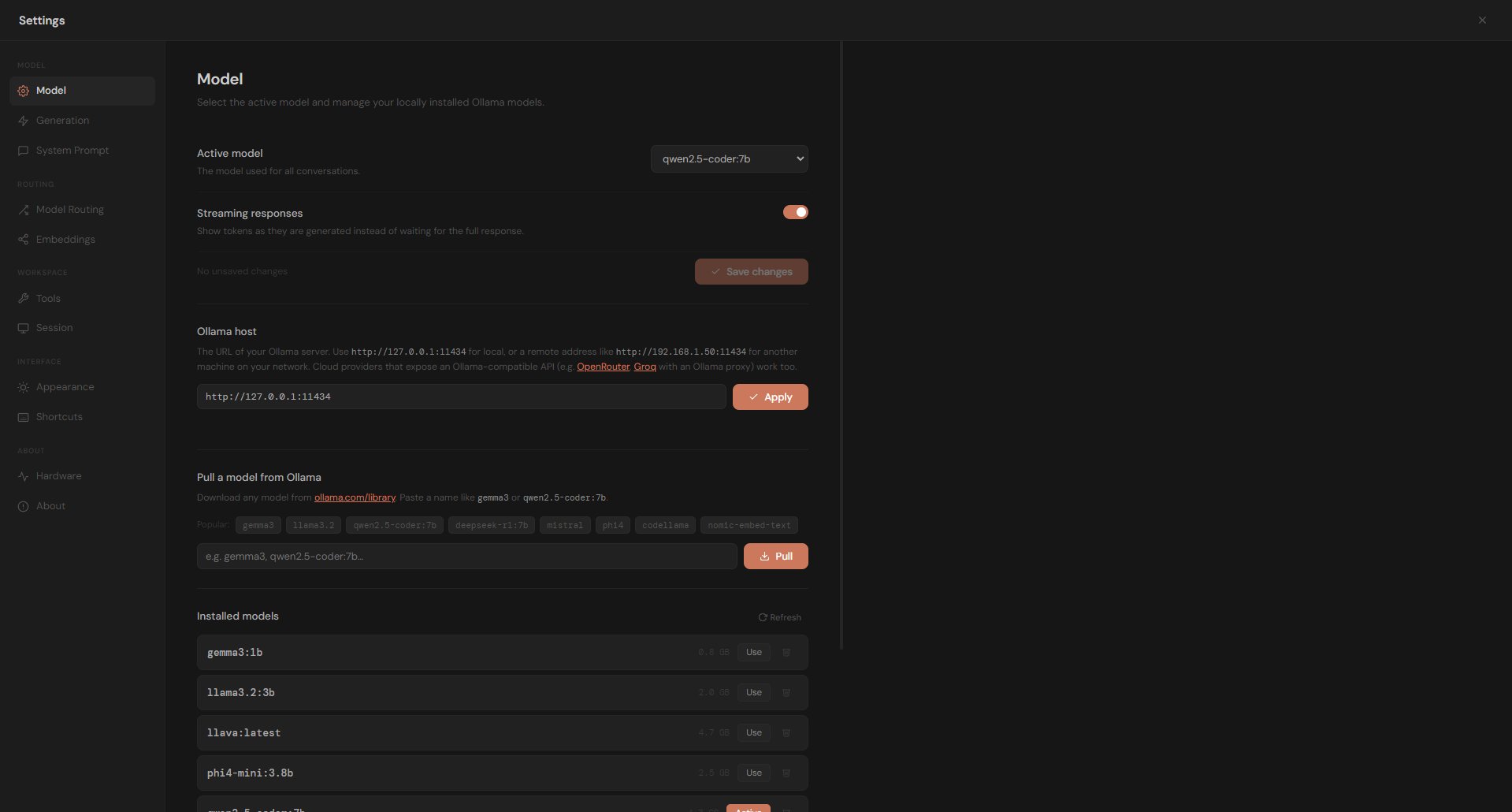The image size is (1512, 812).
Task: Toggle Streaming responses switch
Action: [x=795, y=212]
